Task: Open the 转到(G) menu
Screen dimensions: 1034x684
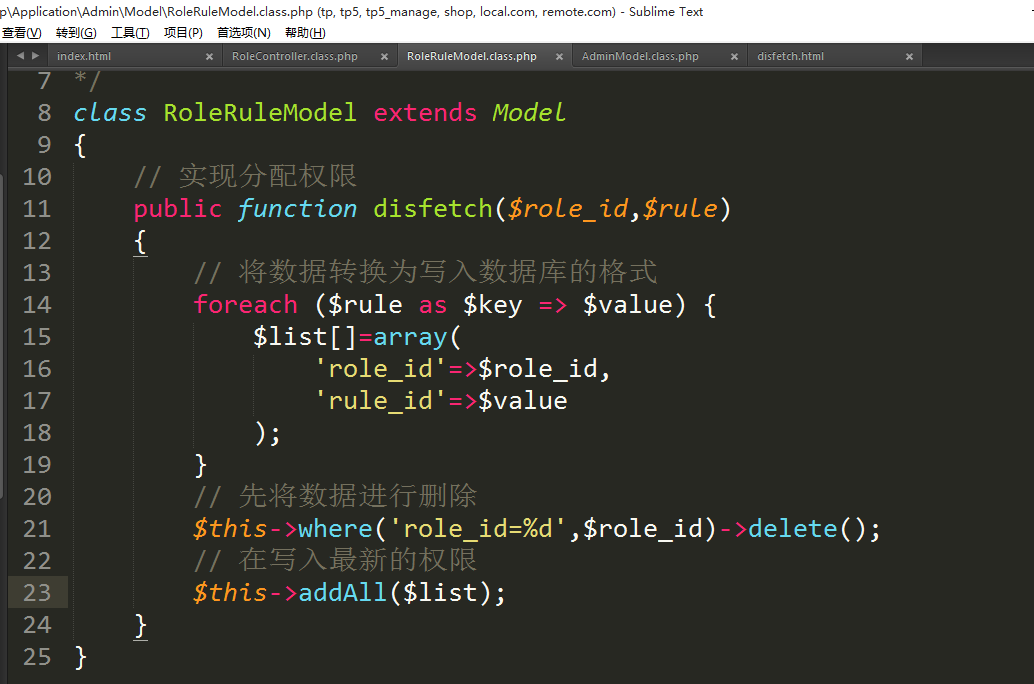Action: (76, 33)
